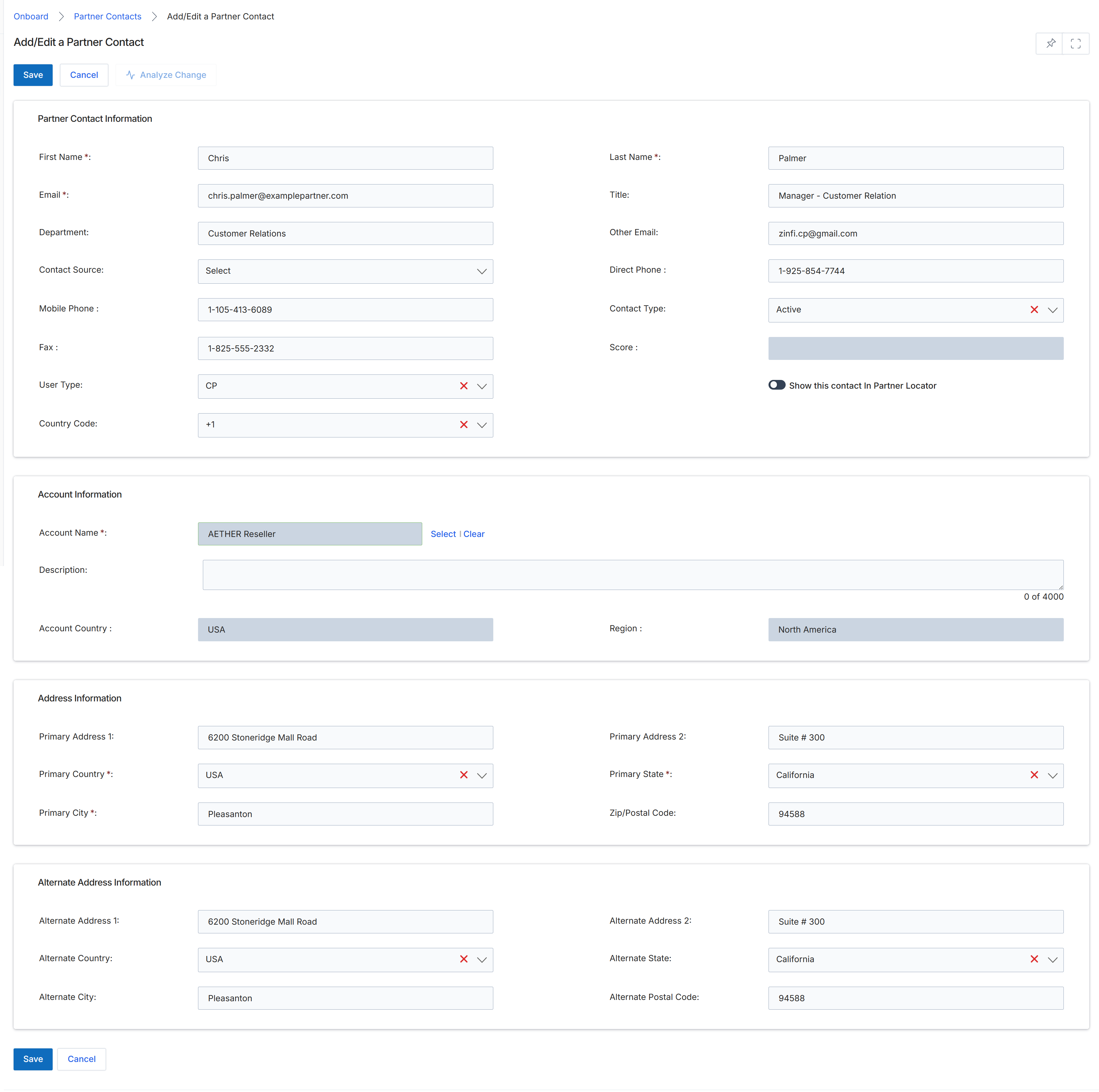This screenshot has width=1099, height=1092.
Task: Click the Email input field
Action: (345, 196)
